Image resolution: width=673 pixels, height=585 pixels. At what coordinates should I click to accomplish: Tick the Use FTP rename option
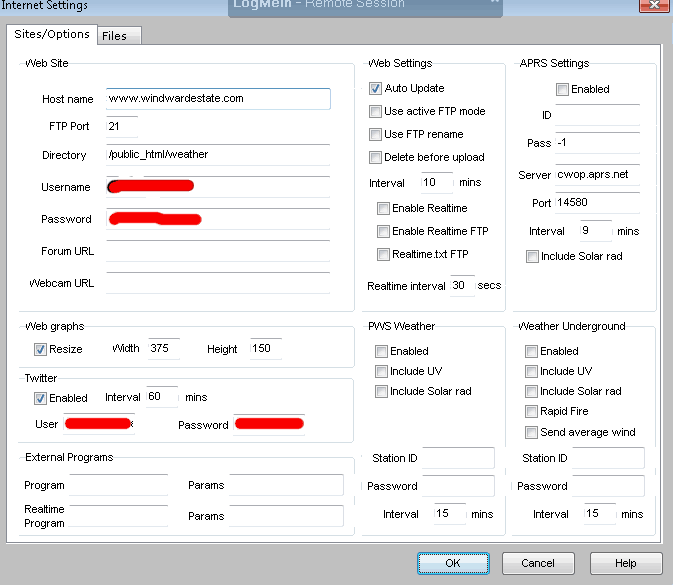(376, 135)
